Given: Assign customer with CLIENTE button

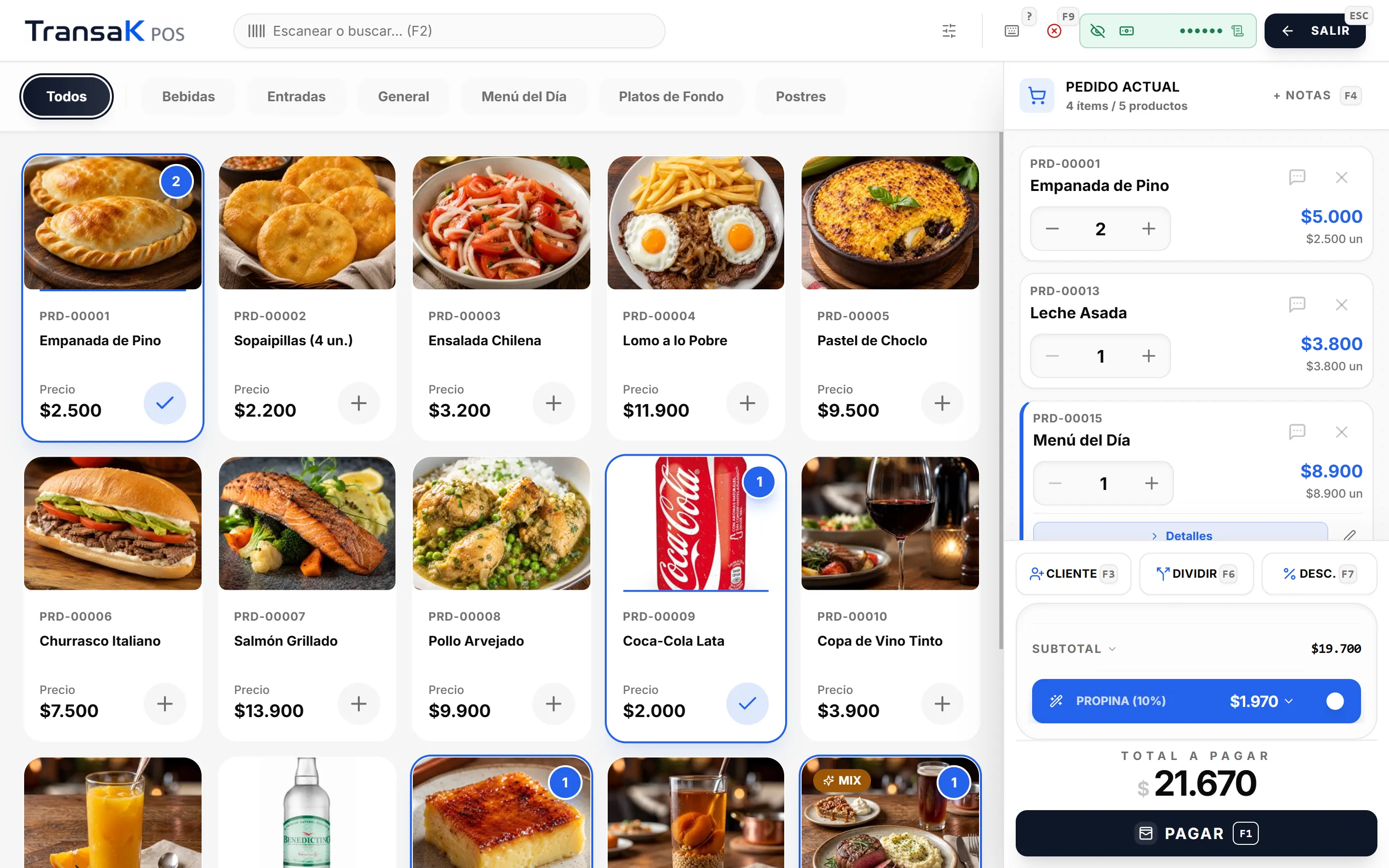Looking at the screenshot, I should pos(1073,573).
